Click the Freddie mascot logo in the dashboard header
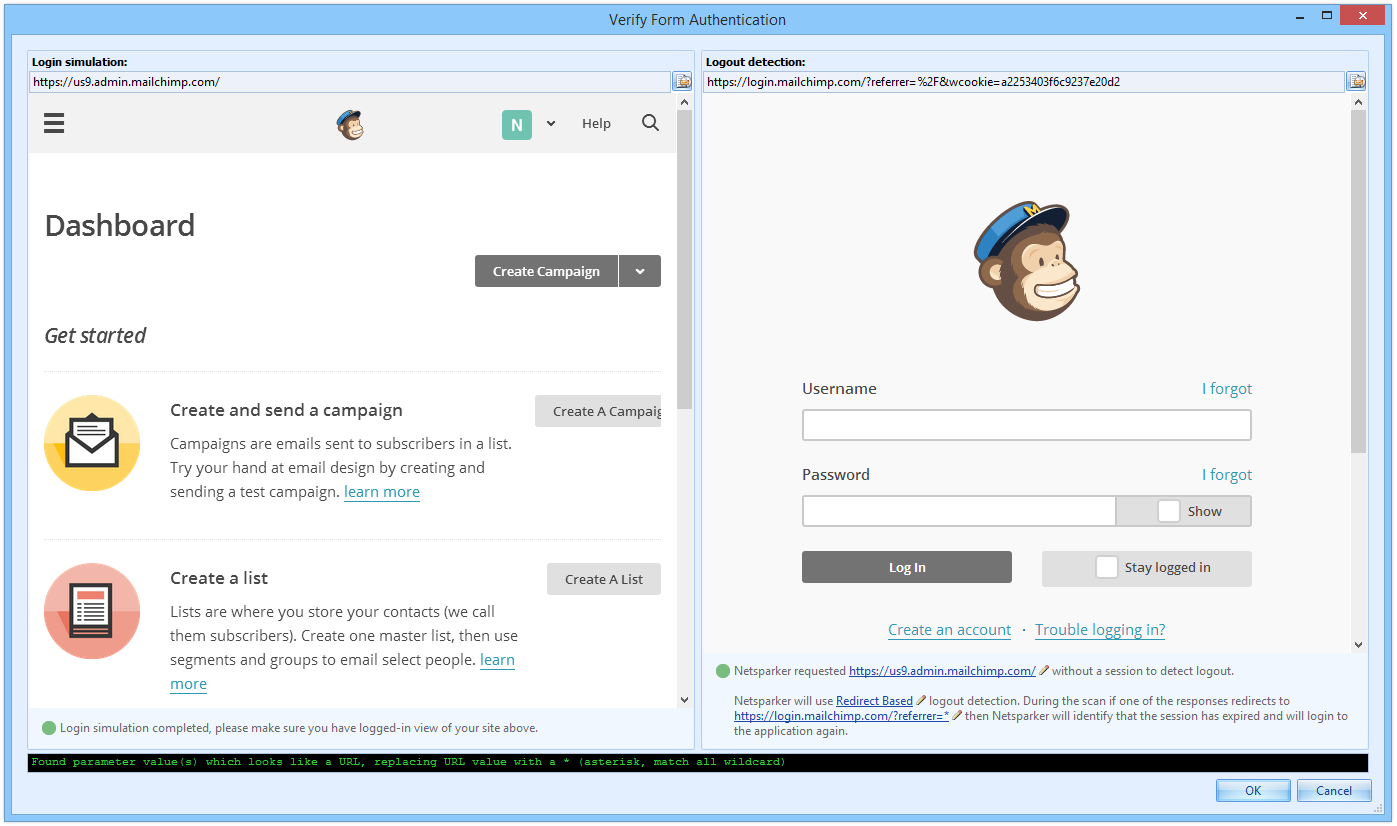This screenshot has width=1397, height=826. pos(351,123)
